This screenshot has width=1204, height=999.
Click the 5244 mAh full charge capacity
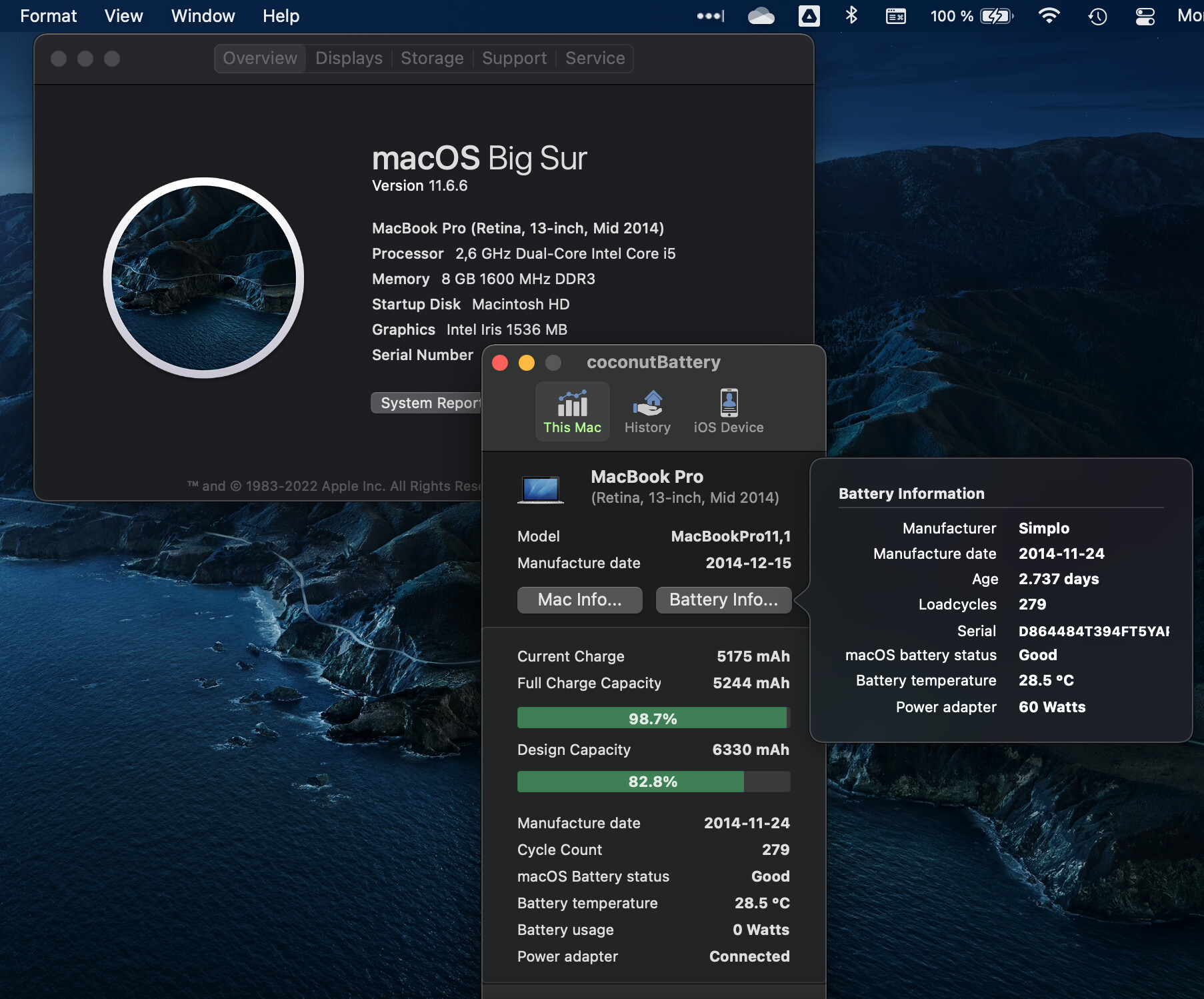click(x=751, y=683)
